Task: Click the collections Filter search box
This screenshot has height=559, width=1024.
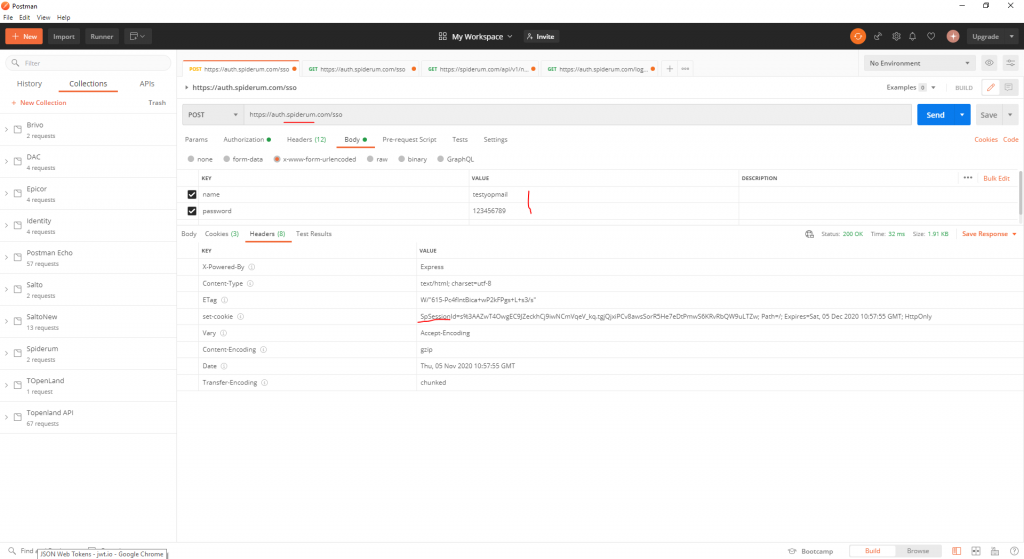Action: coord(88,63)
